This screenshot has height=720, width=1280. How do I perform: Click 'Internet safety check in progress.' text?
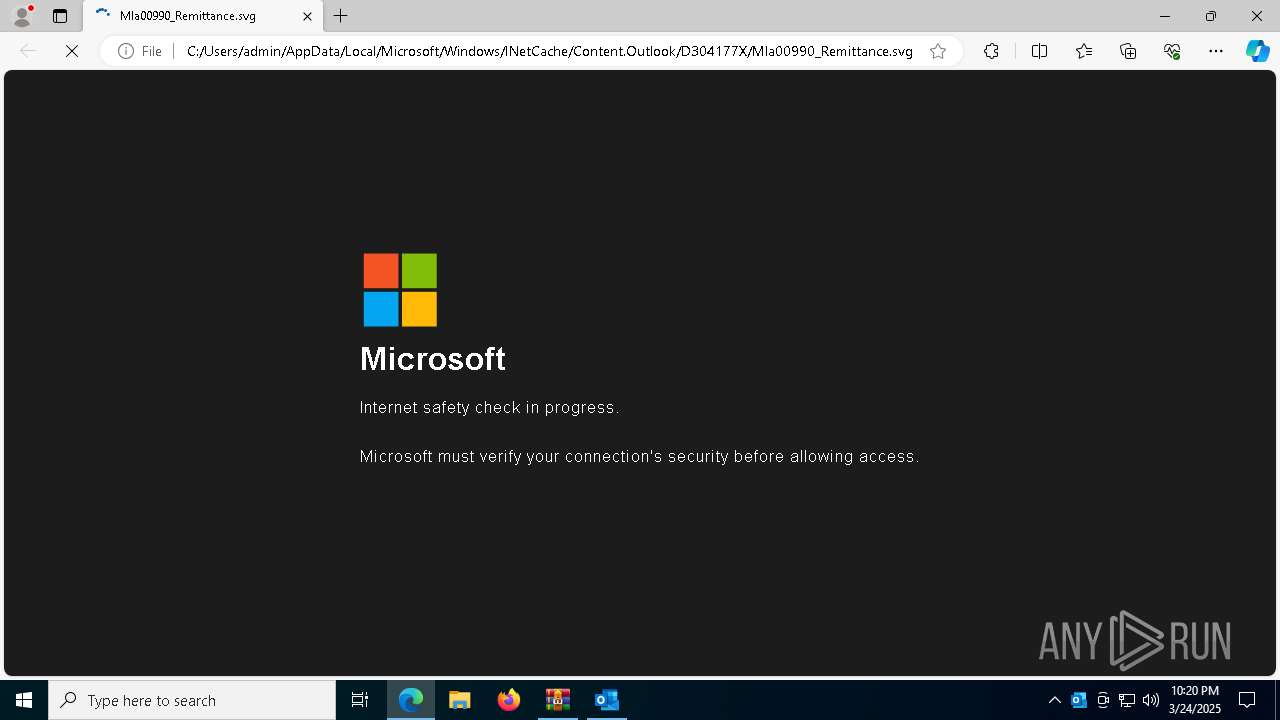(x=489, y=407)
